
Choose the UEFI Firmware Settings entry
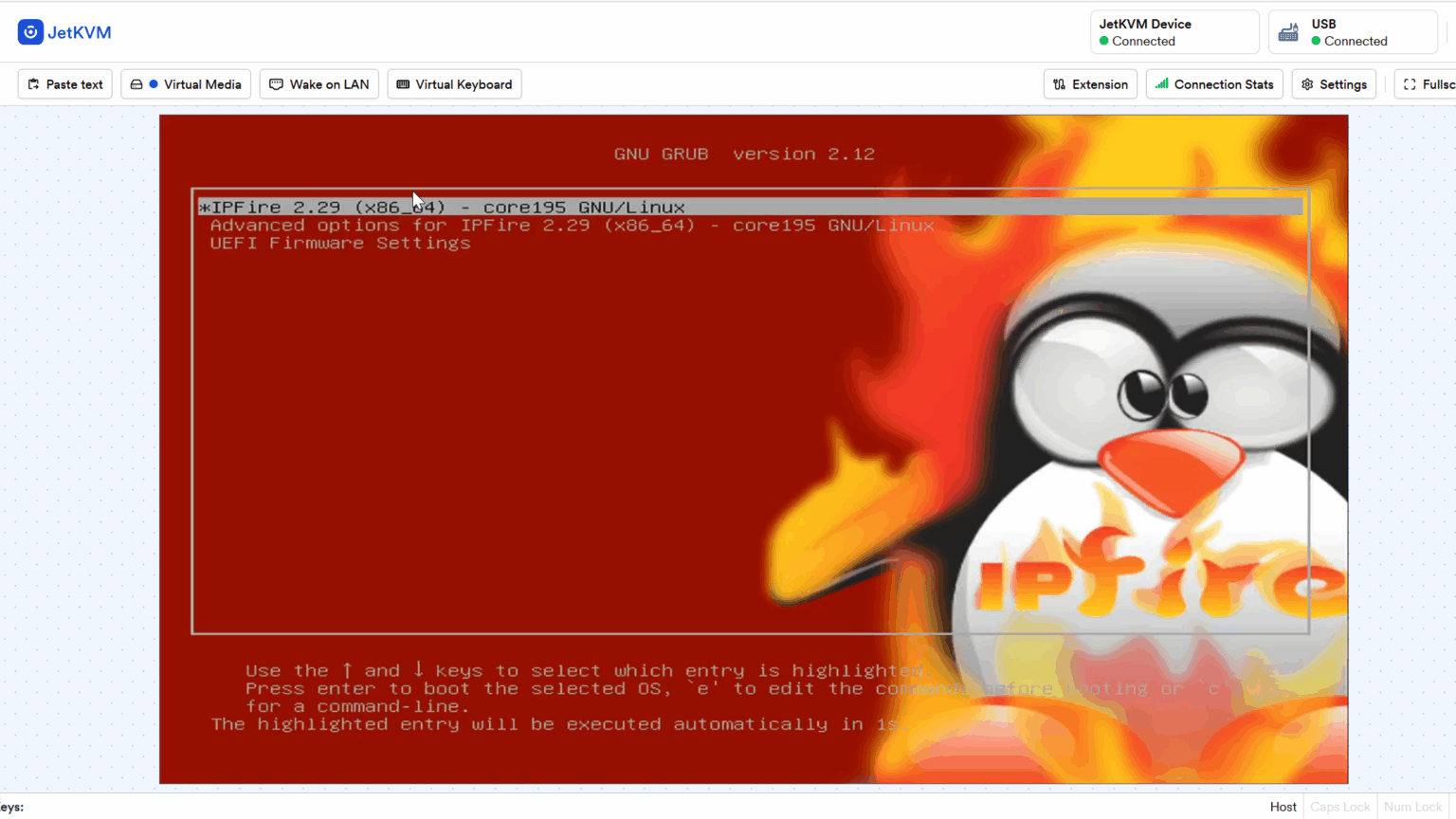tap(340, 244)
